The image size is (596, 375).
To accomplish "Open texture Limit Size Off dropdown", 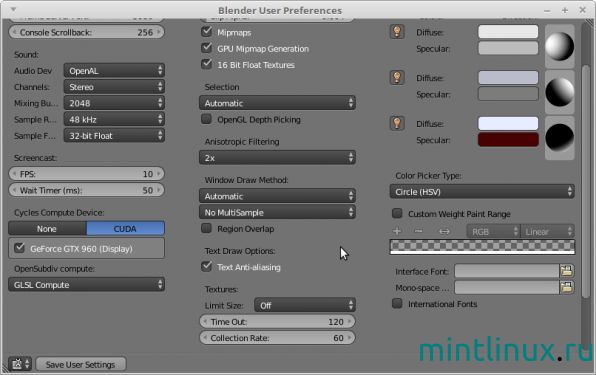I will (305, 305).
